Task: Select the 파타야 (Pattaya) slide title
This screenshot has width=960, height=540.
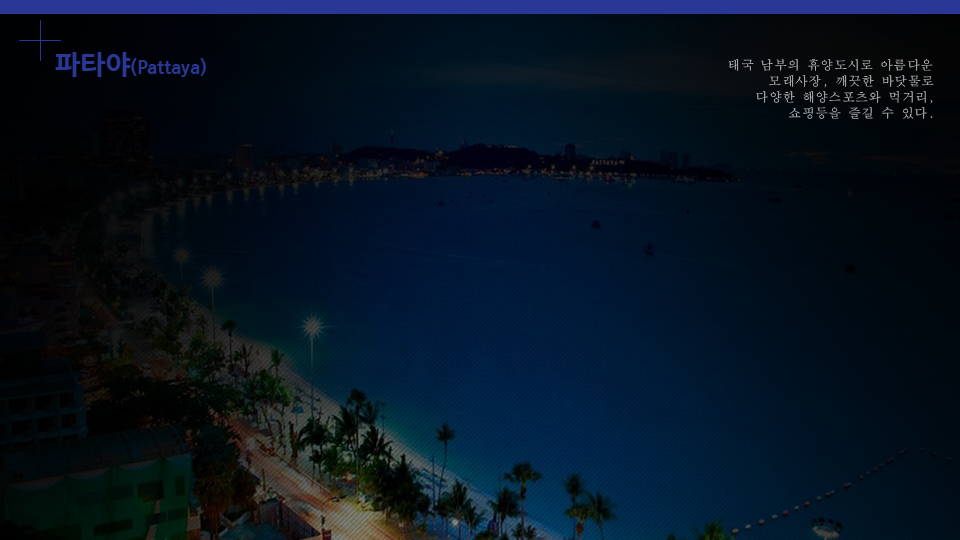Action: [130, 65]
